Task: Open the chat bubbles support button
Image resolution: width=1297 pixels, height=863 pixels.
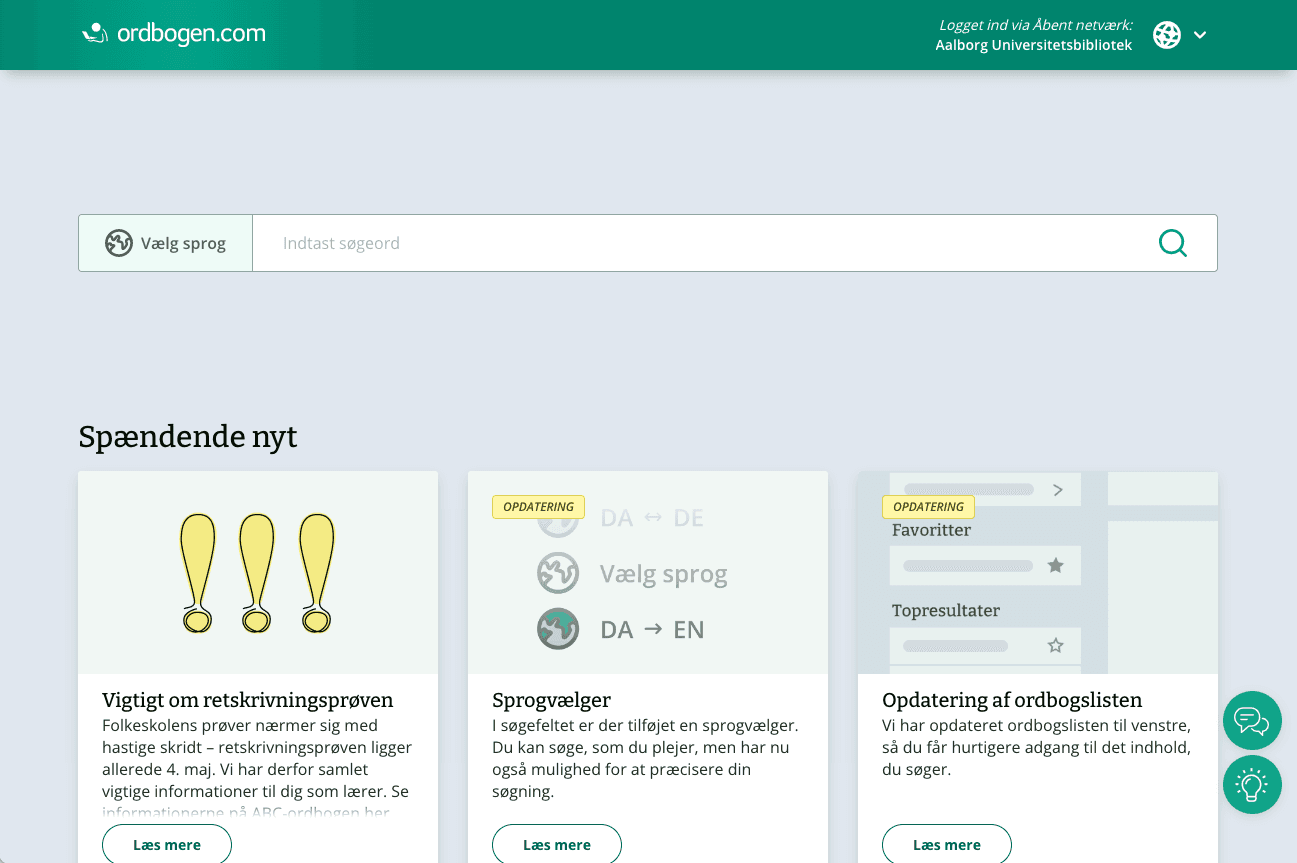Action: [1252, 720]
